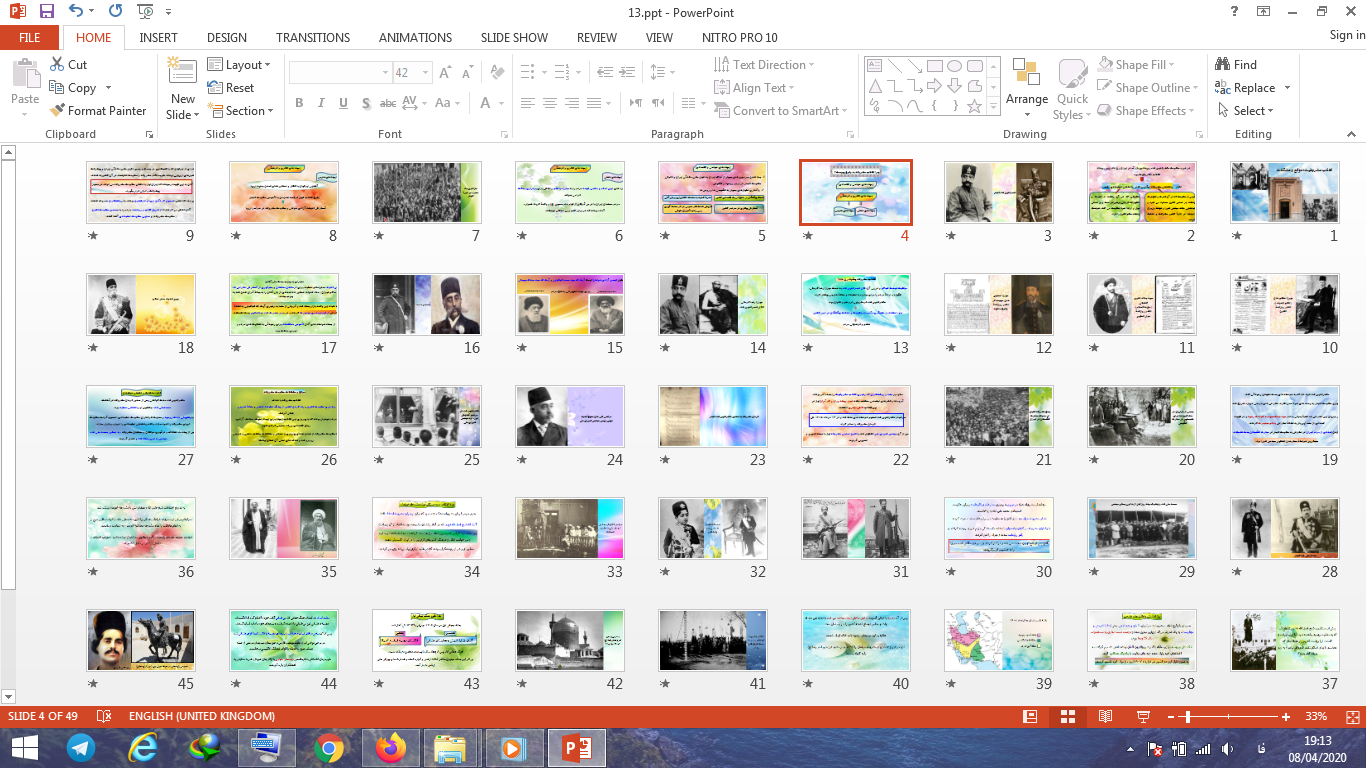Toggle Bold formatting button
Image resolution: width=1366 pixels, height=768 pixels.
tap(299, 103)
